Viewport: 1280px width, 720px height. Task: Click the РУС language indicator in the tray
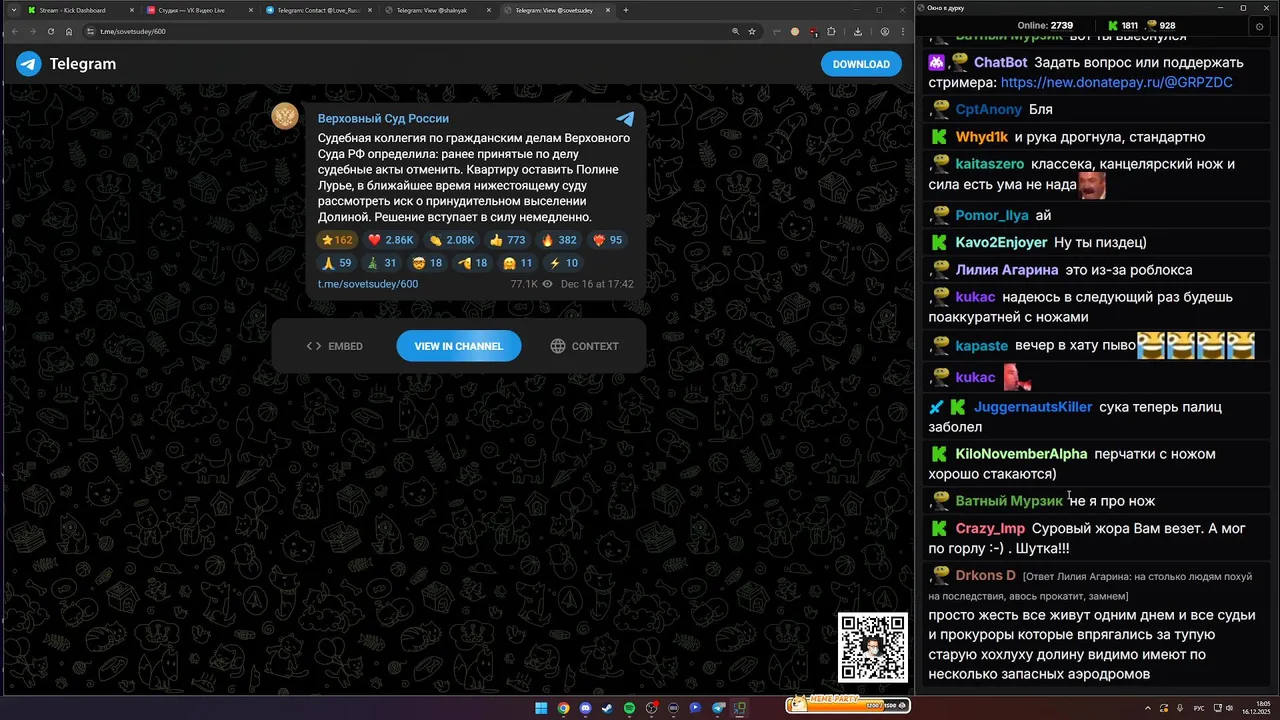pos(1199,708)
